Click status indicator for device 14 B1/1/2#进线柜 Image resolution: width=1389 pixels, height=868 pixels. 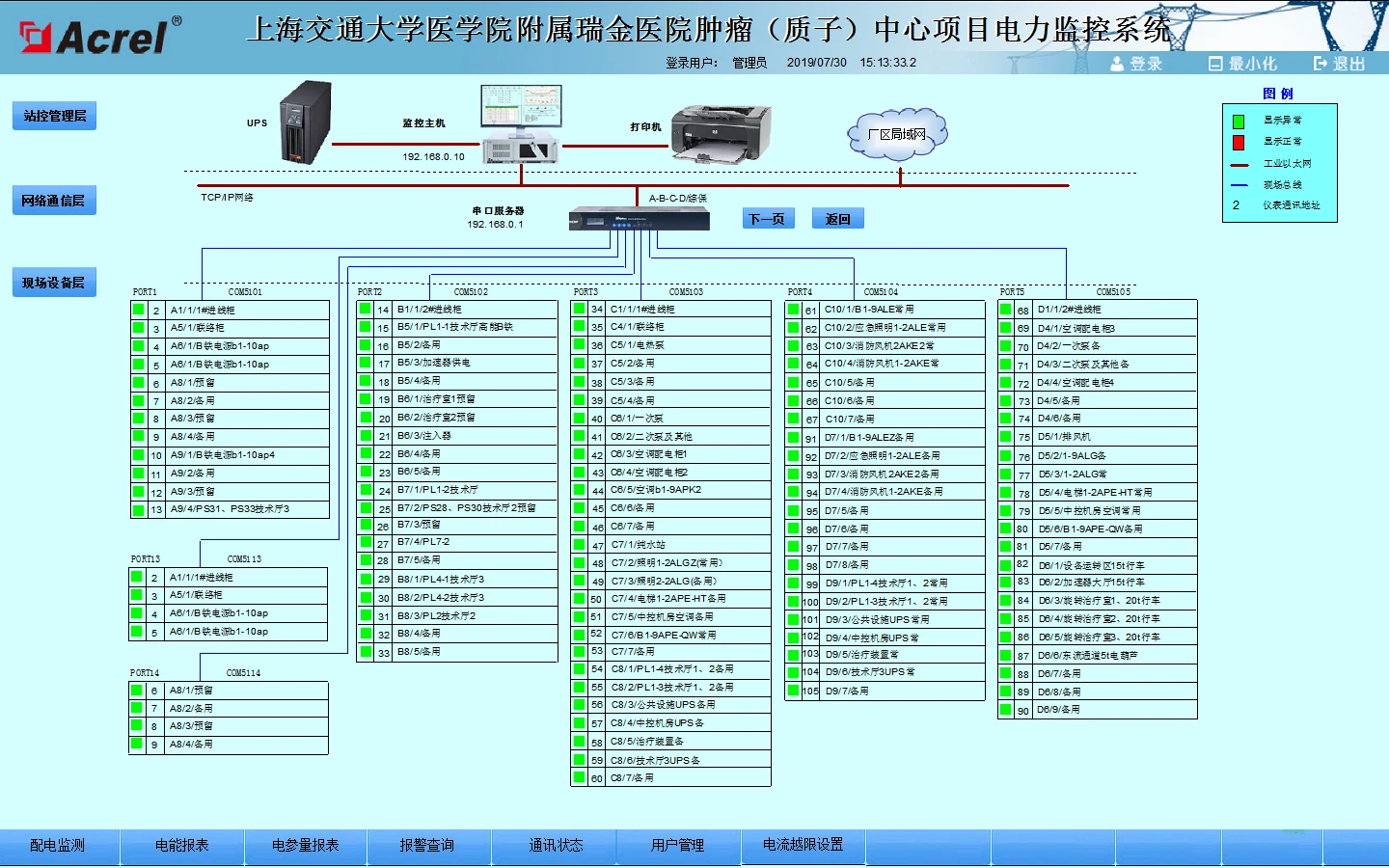pyautogui.click(x=366, y=310)
